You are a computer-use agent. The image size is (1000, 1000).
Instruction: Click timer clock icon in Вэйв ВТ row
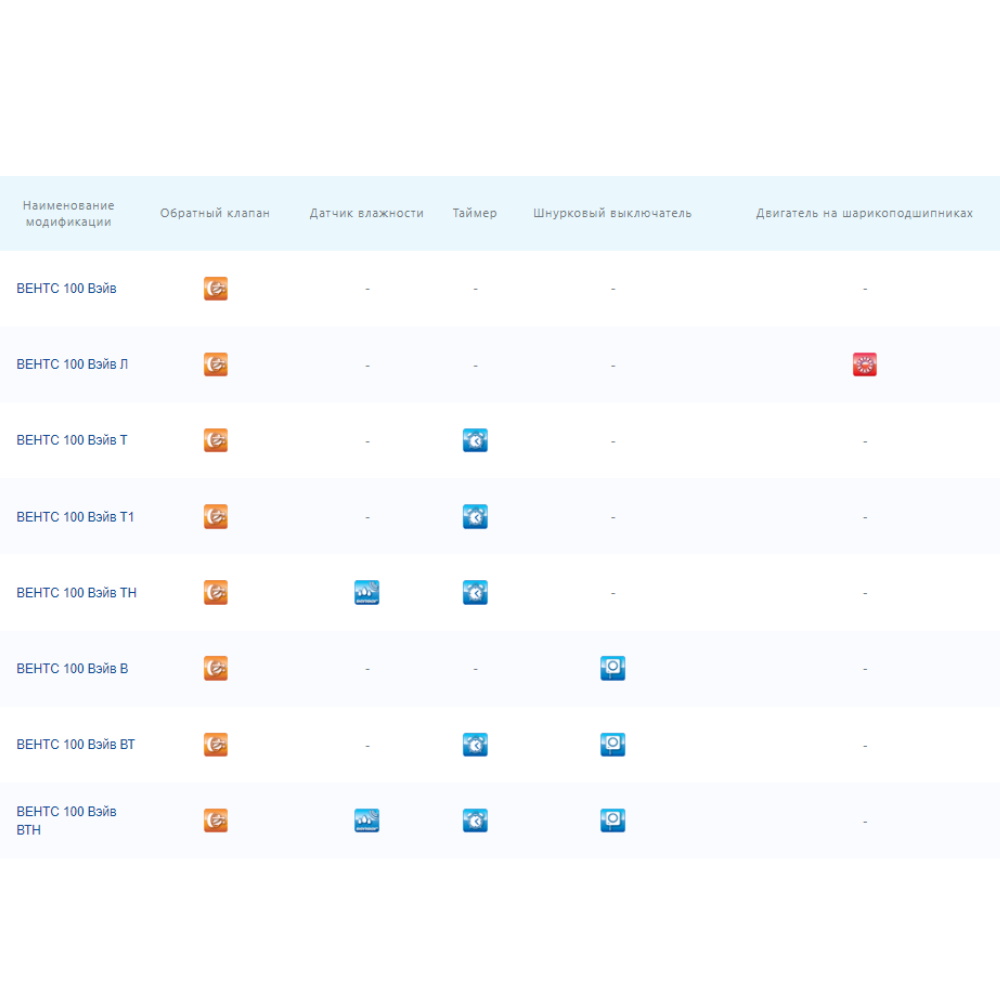click(475, 744)
